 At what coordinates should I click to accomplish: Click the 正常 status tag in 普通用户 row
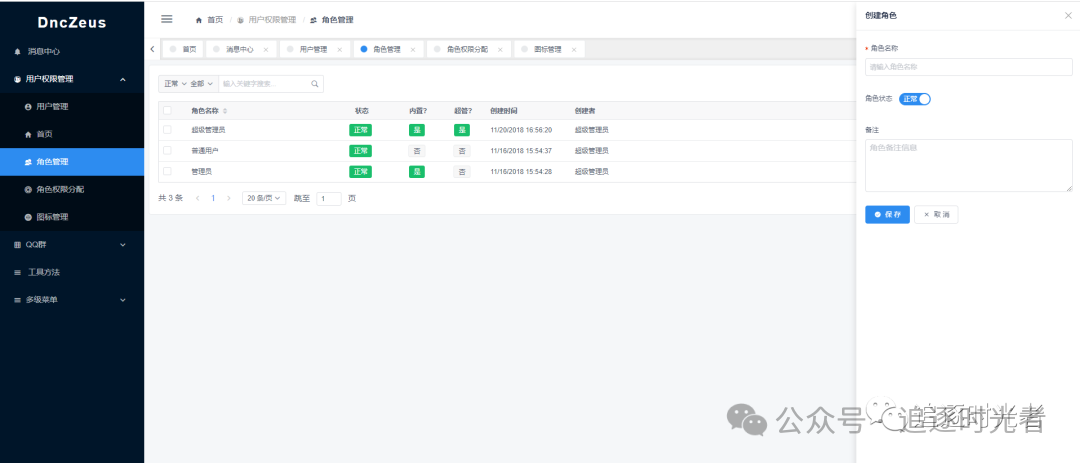360,151
